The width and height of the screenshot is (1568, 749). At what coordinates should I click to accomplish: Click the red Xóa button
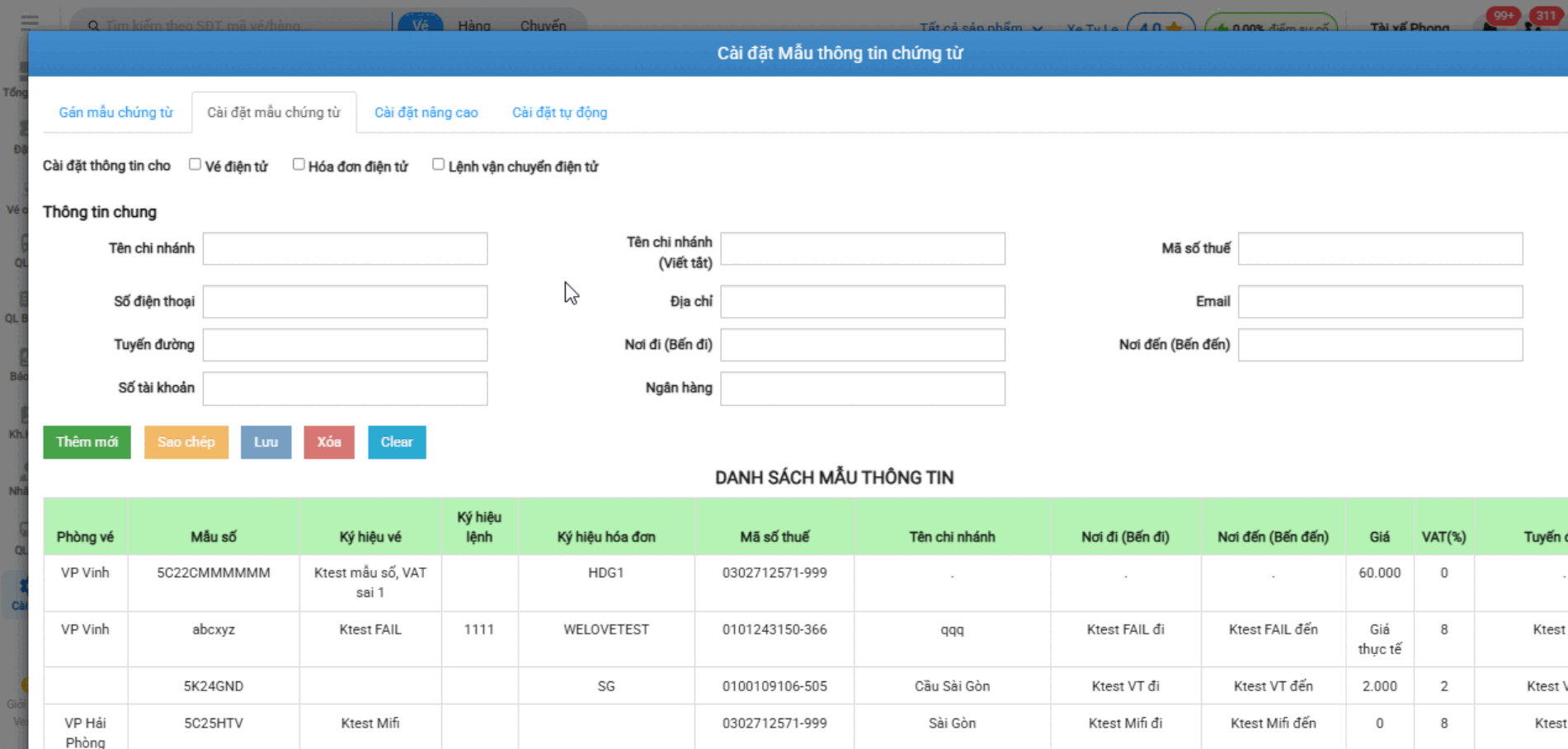click(x=328, y=442)
